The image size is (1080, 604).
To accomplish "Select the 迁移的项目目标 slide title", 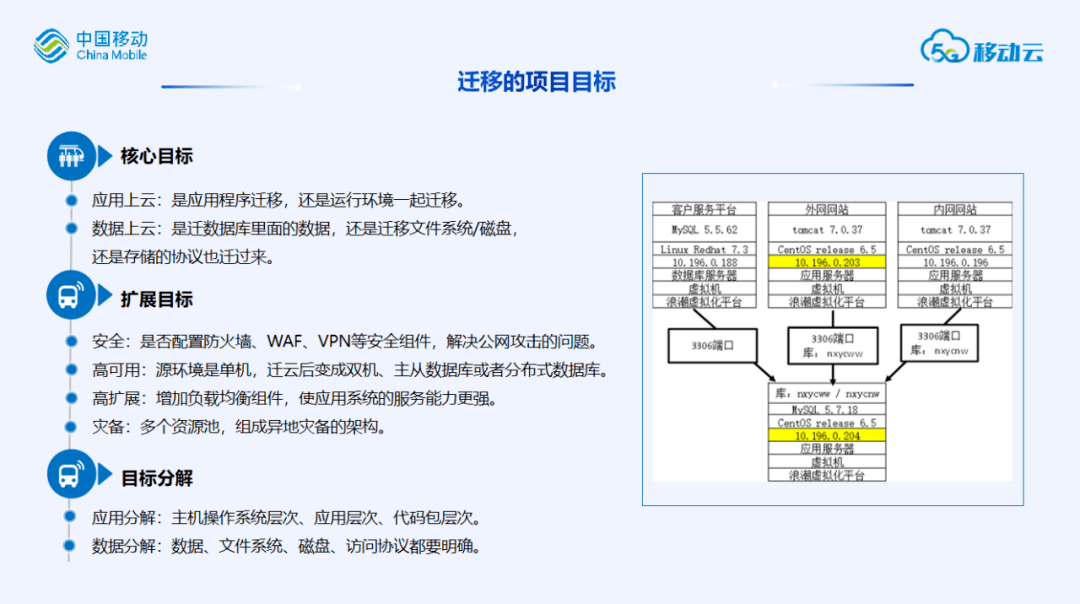I will click(536, 82).
